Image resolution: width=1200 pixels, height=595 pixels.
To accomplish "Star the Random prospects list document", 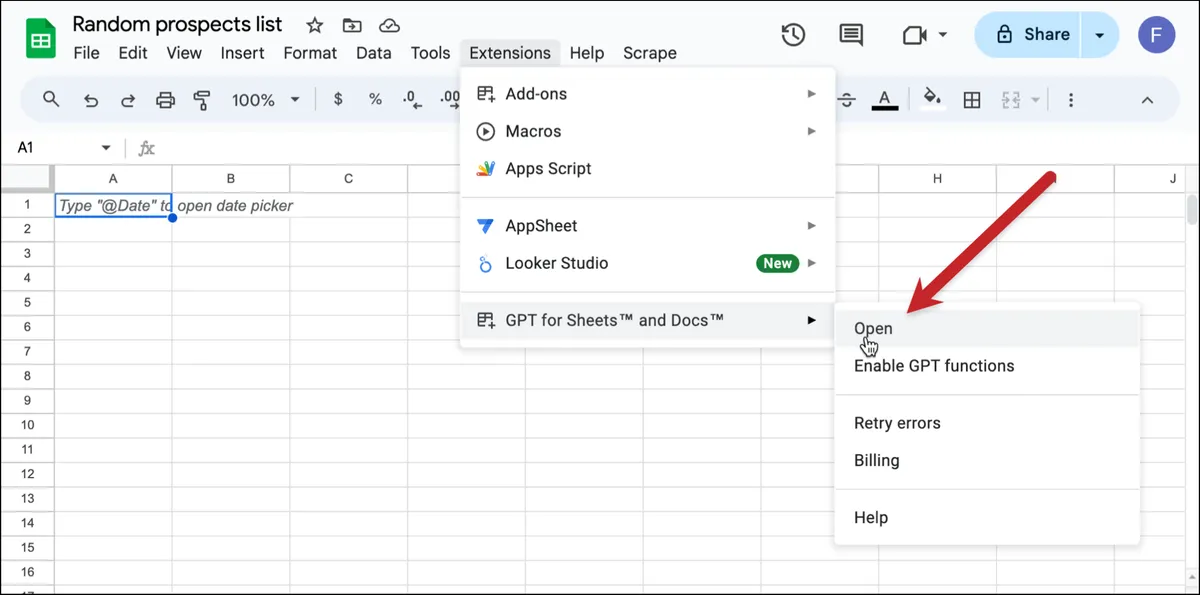I will 314,25.
